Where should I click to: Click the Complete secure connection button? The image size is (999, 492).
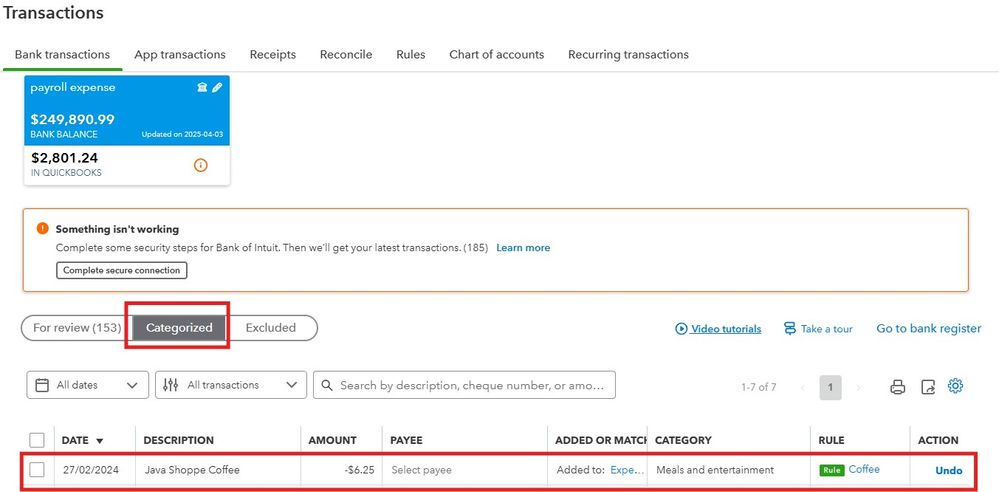point(122,270)
